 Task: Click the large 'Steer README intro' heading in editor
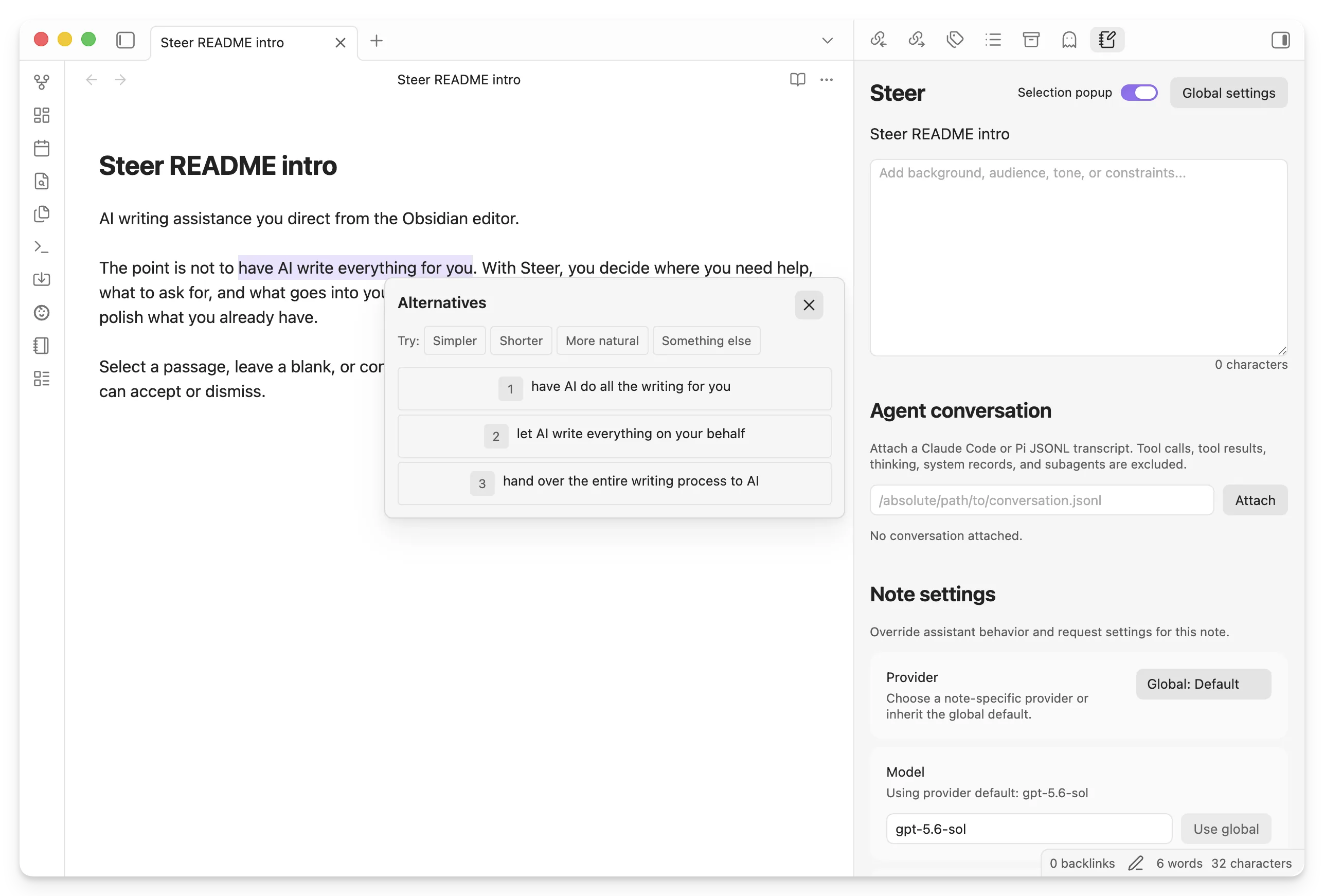click(218, 166)
